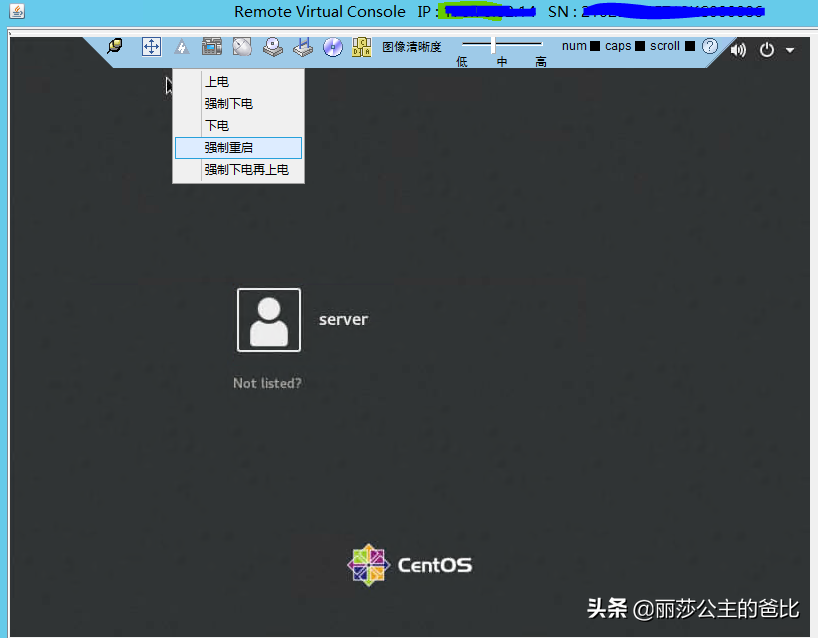Select 上电 from the power menu
The width and height of the screenshot is (818, 638).
(x=217, y=81)
